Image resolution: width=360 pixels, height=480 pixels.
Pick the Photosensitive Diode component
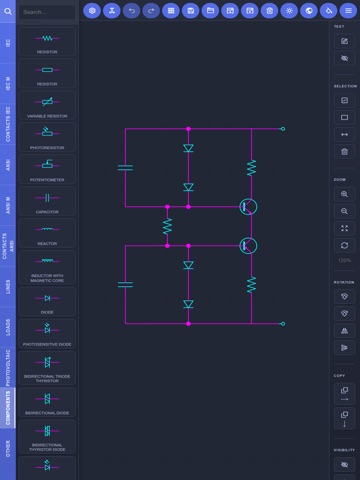(x=47, y=334)
